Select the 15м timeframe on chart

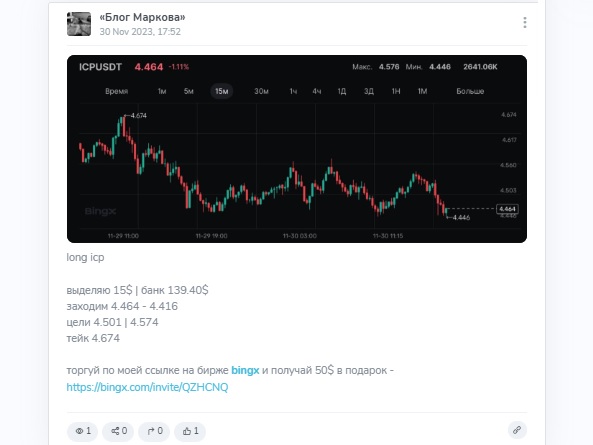click(222, 91)
